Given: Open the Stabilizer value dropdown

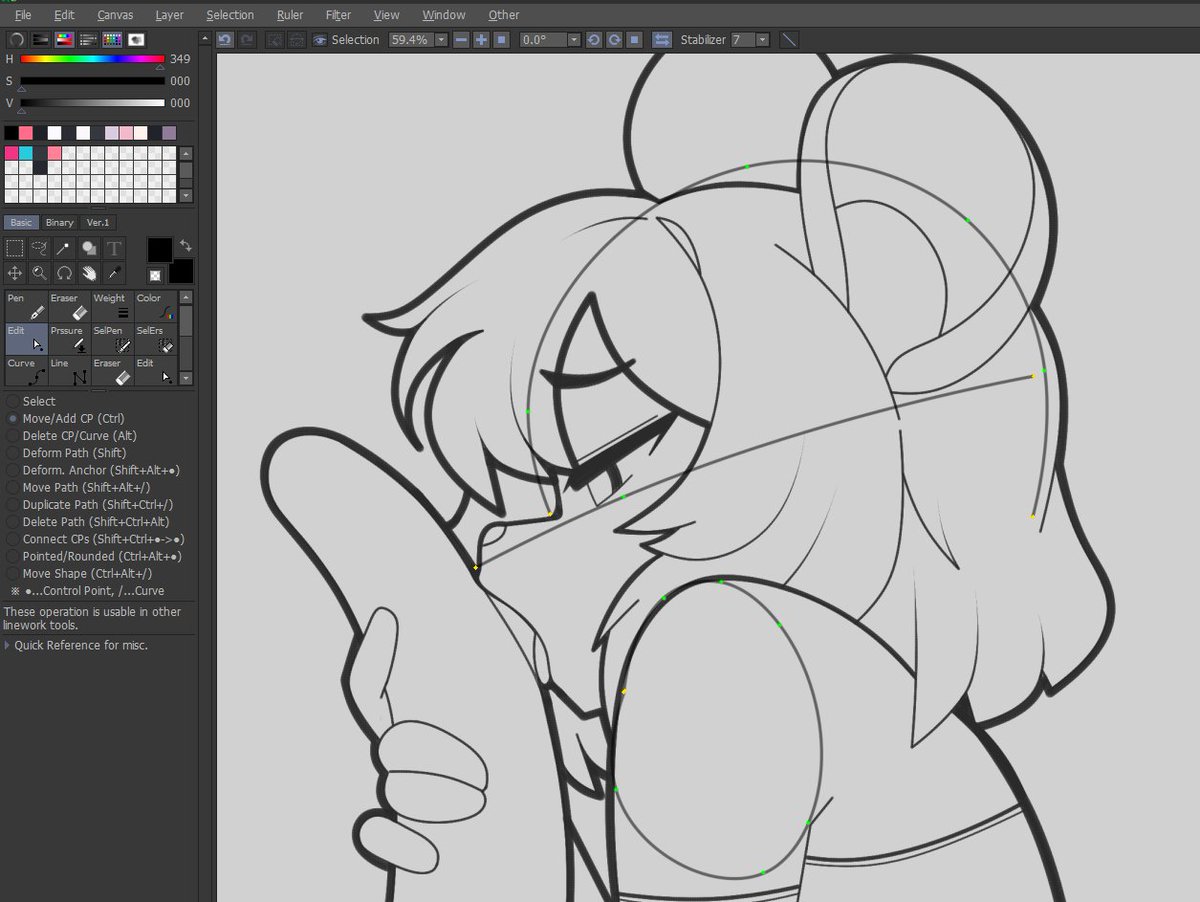Looking at the screenshot, I should [763, 40].
